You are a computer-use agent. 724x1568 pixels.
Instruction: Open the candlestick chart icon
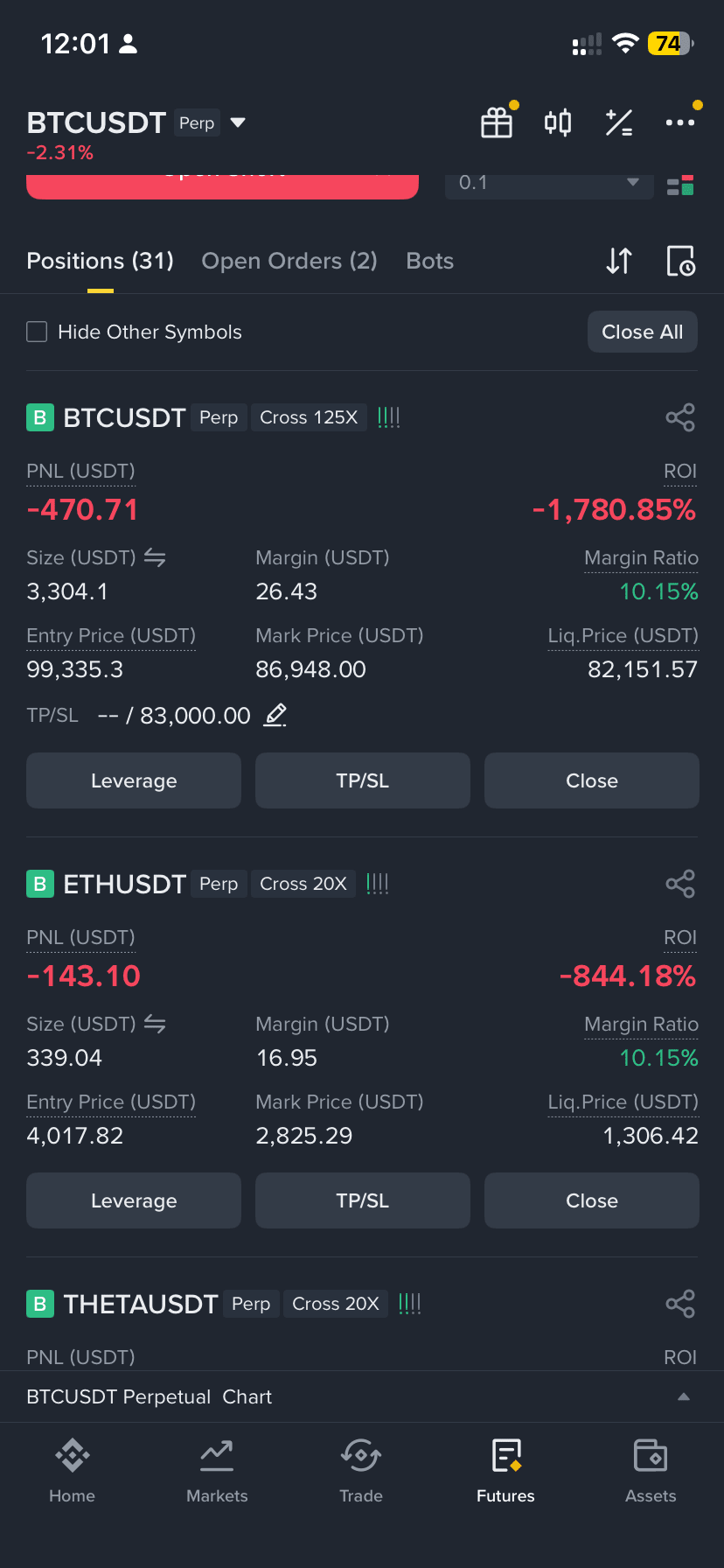(558, 122)
